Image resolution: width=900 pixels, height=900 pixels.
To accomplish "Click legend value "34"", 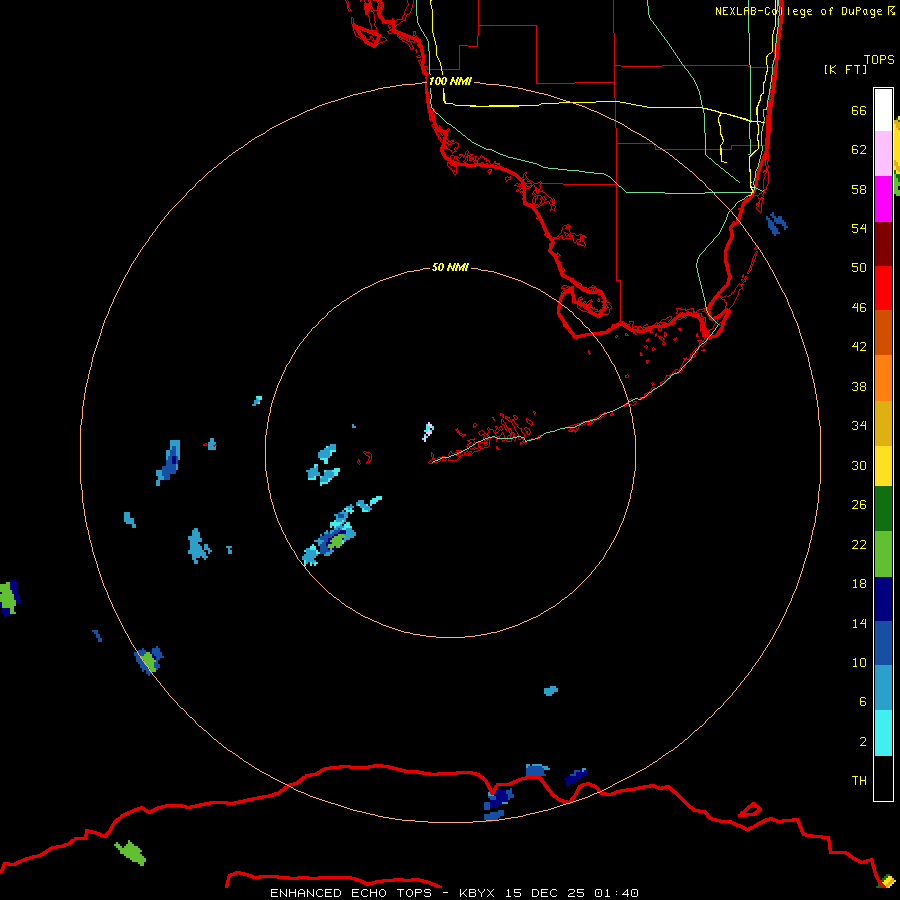I will point(859,425).
